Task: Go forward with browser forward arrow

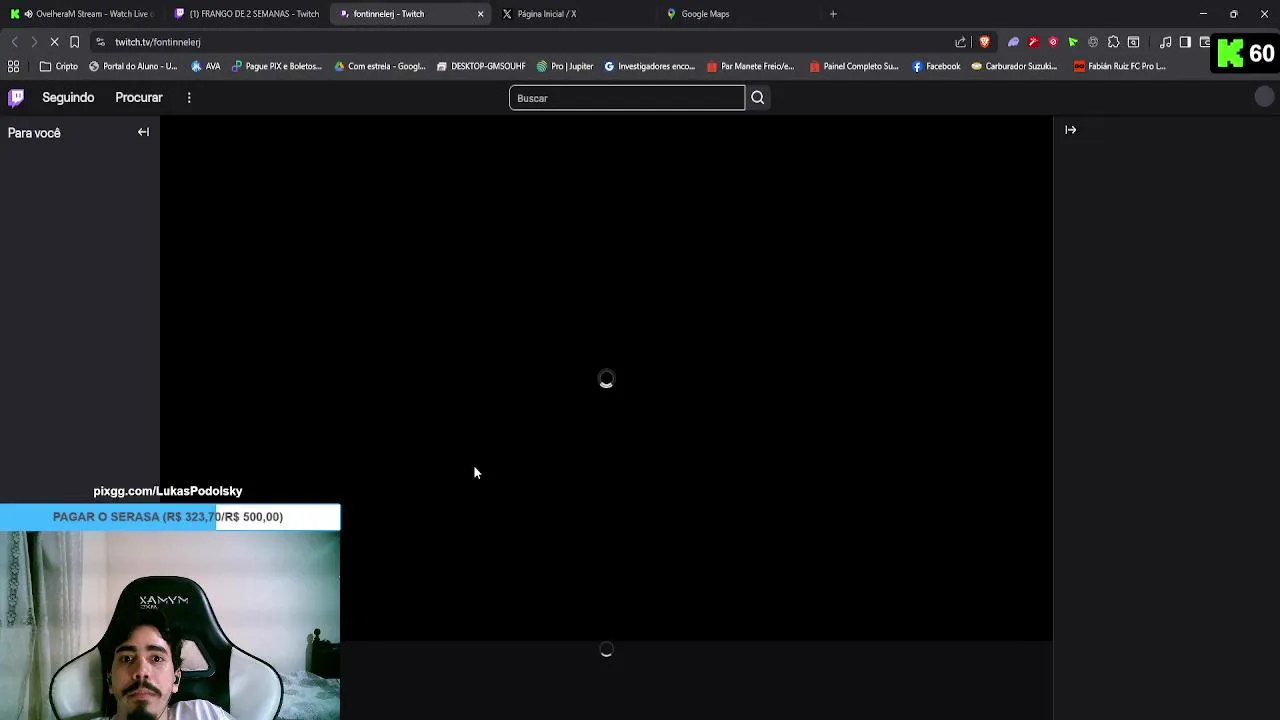Action: pyautogui.click(x=34, y=42)
